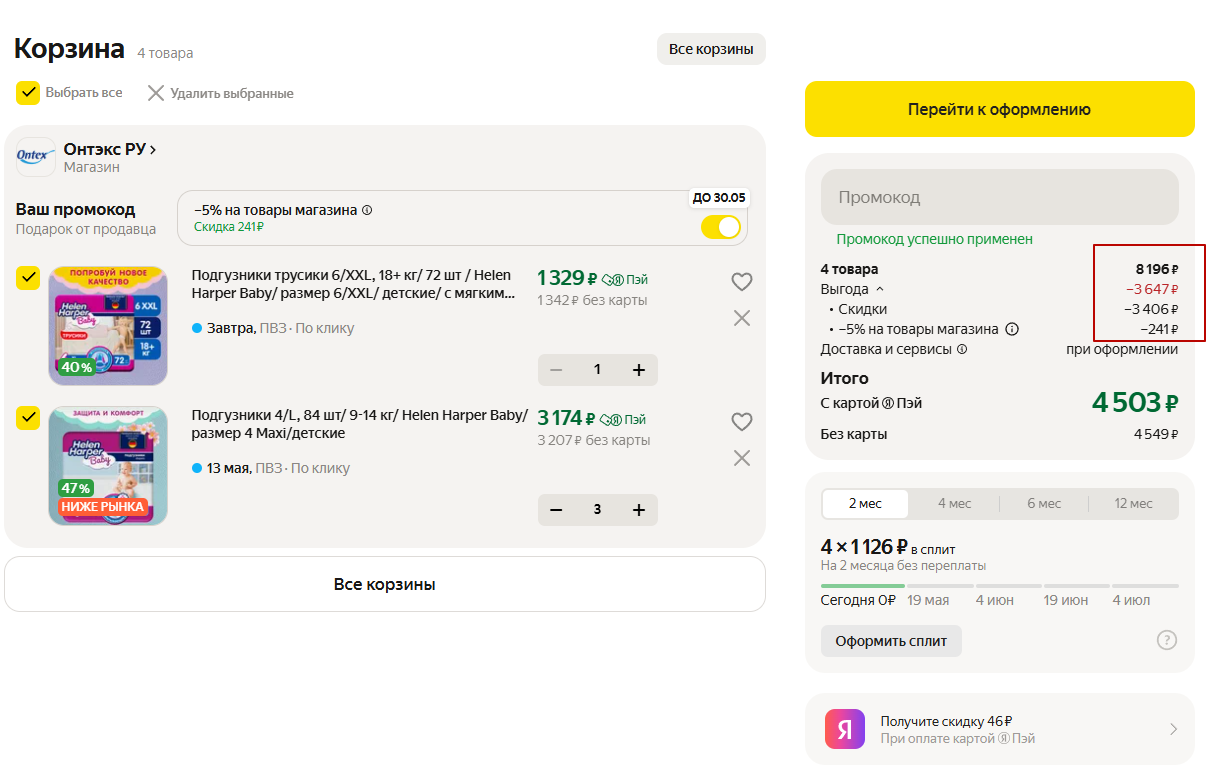1229x779 pixels.
Task: Click the 'Скидка 241₽' promo text
Action: tap(229, 227)
